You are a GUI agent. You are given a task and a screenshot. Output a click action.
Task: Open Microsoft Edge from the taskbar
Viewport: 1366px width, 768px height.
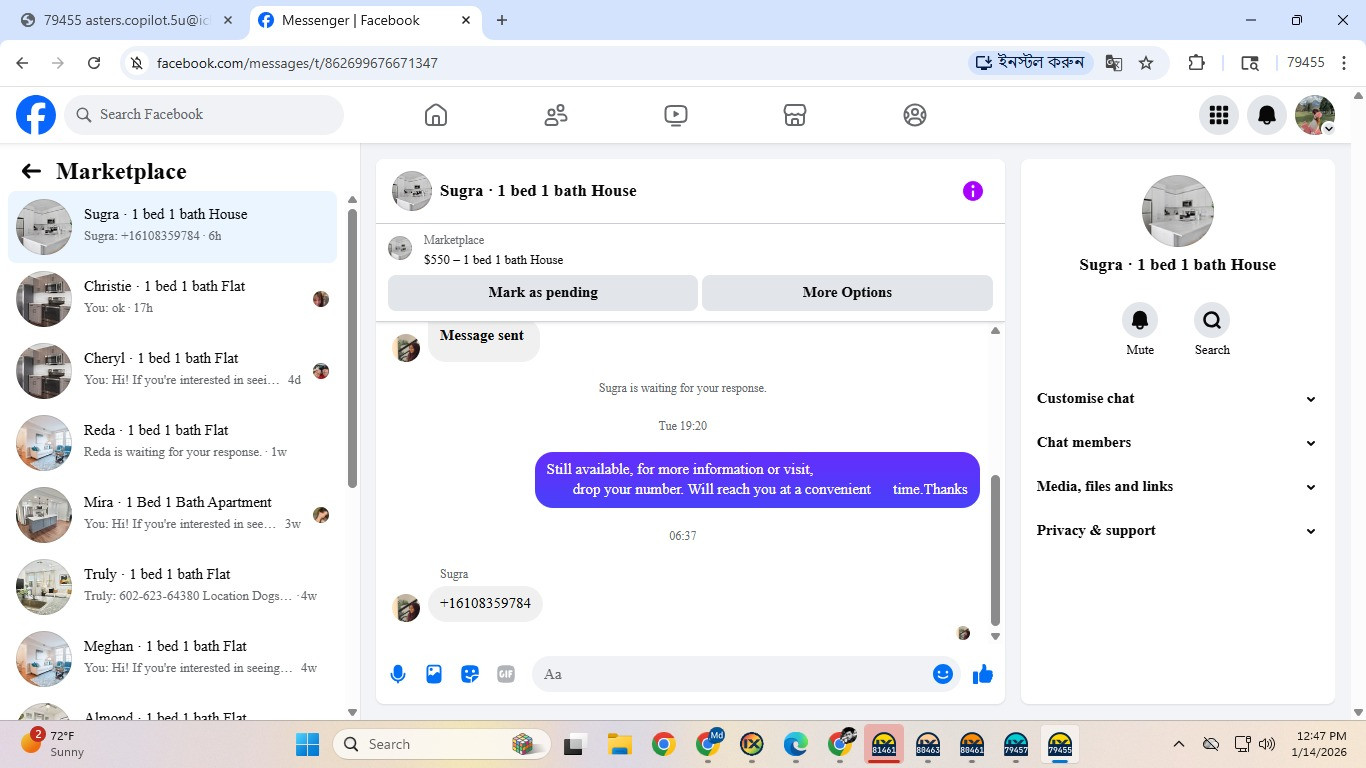[795, 744]
